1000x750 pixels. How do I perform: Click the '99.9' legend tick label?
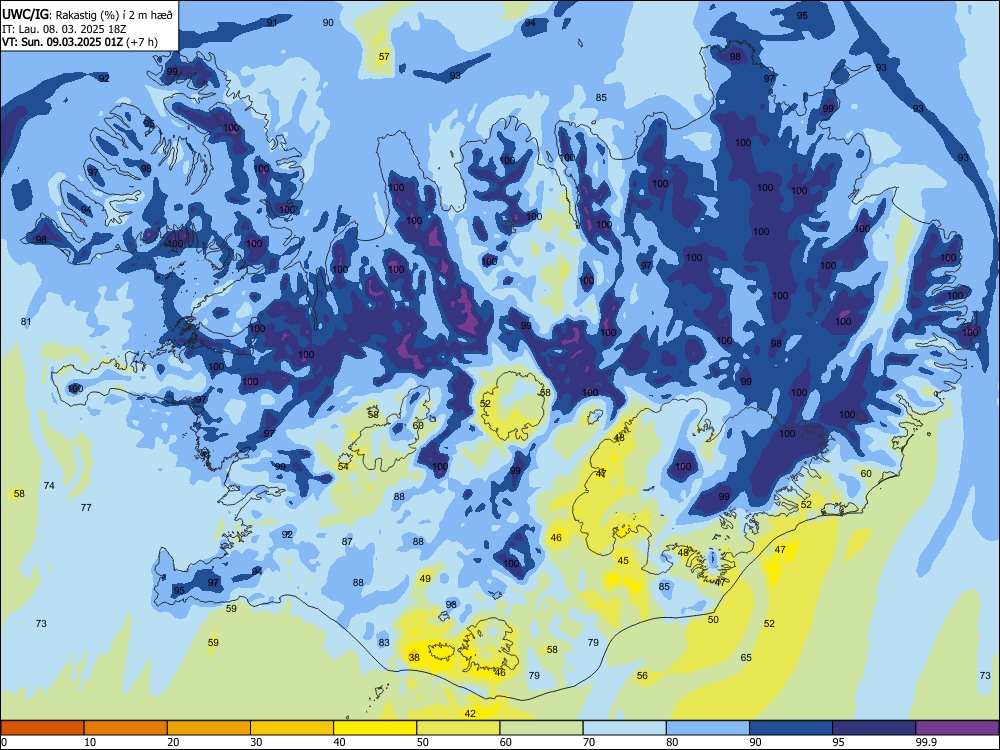[925, 742]
